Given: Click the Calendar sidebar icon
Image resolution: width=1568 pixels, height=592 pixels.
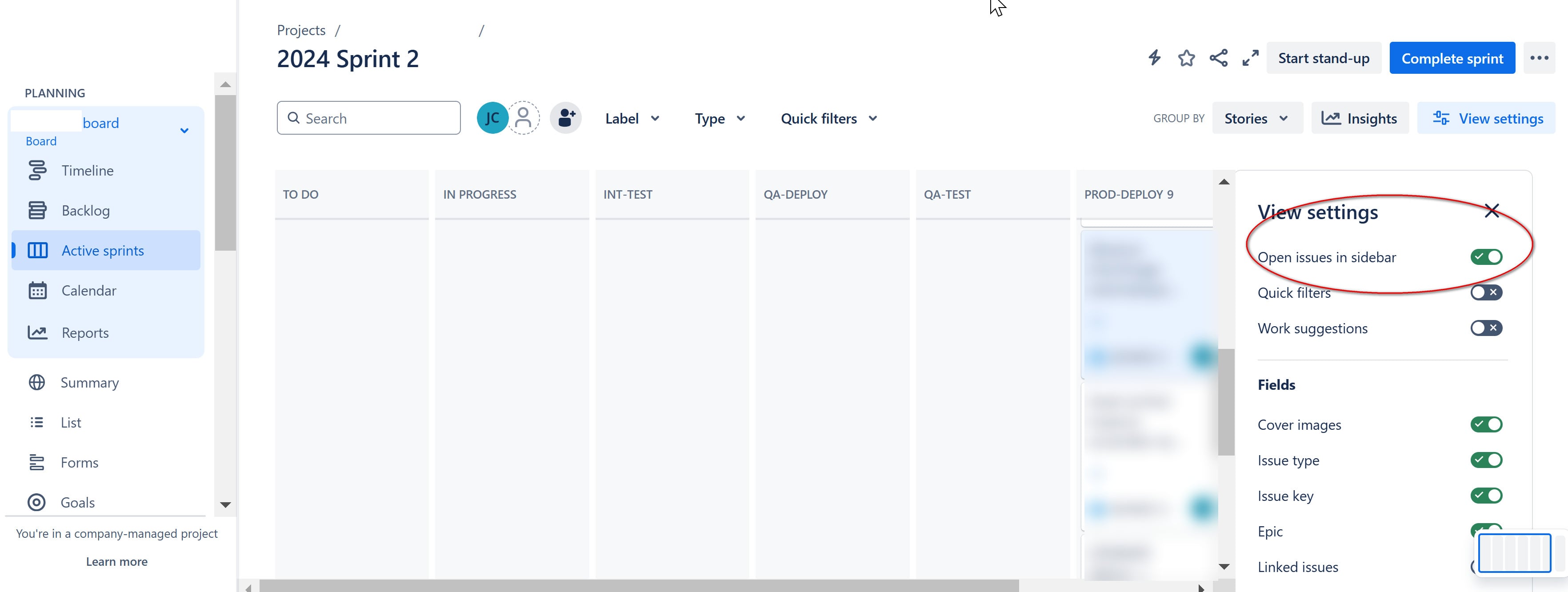Looking at the screenshot, I should [x=37, y=291].
